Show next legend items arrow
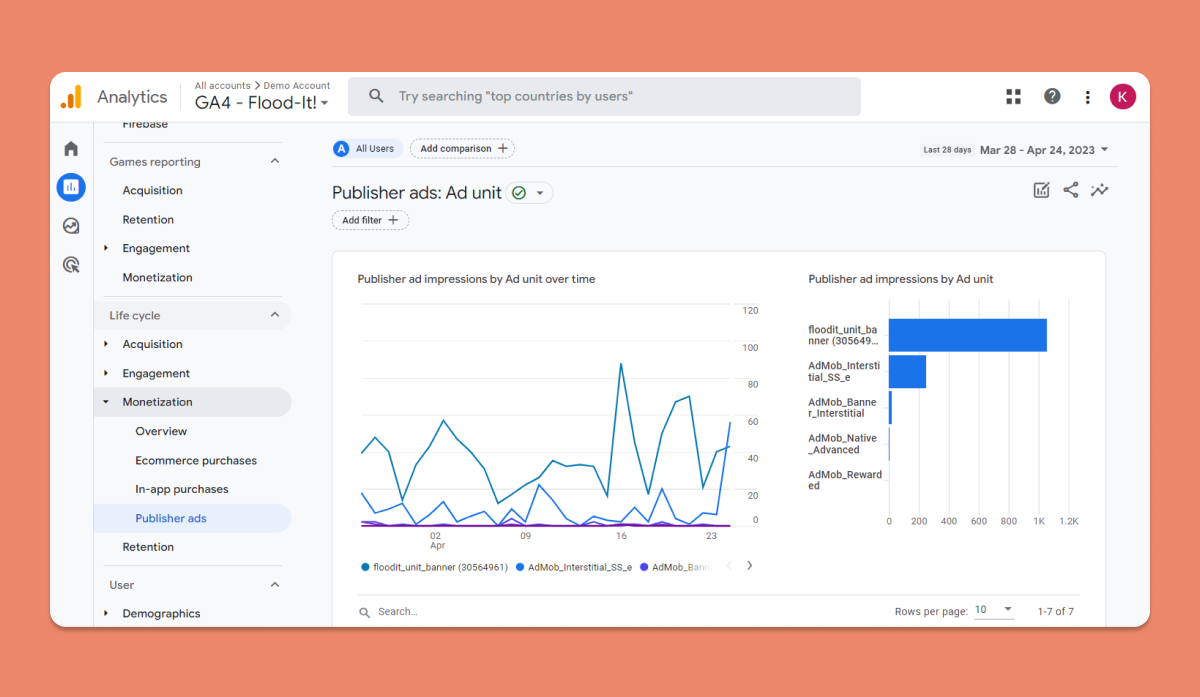This screenshot has width=1200, height=697. [749, 566]
